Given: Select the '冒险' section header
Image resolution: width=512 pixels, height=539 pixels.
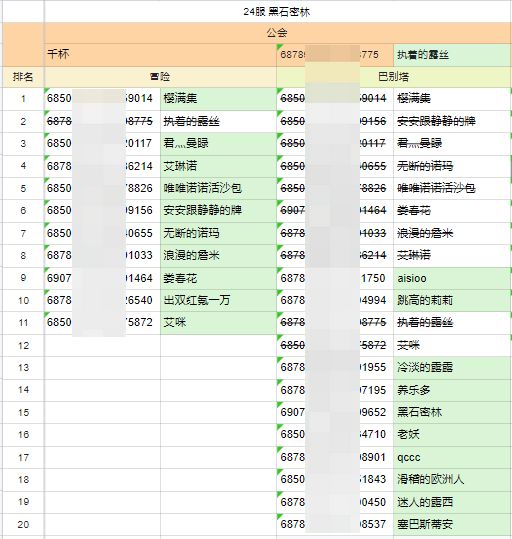Looking at the screenshot, I should [160, 76].
